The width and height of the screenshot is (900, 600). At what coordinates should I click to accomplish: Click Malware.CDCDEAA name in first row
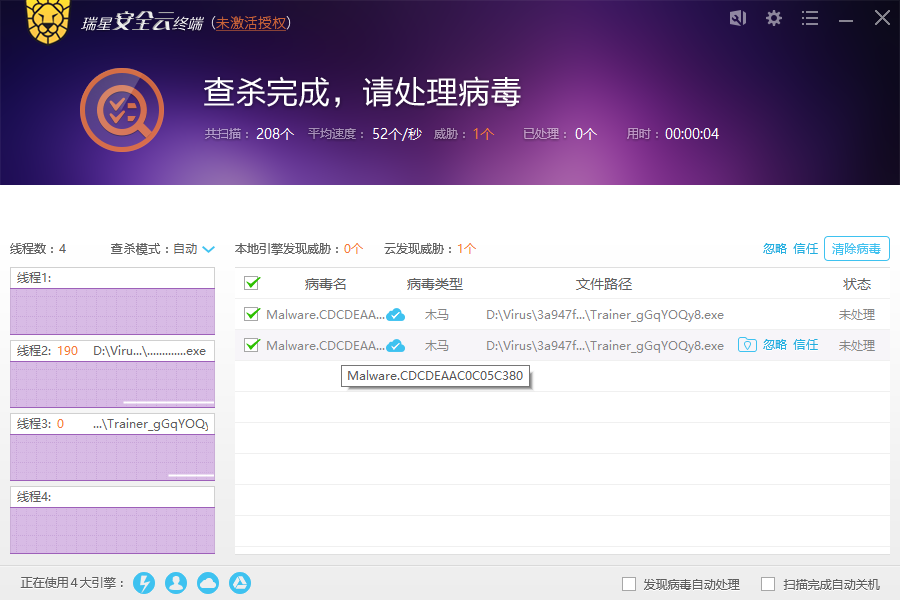tap(325, 315)
